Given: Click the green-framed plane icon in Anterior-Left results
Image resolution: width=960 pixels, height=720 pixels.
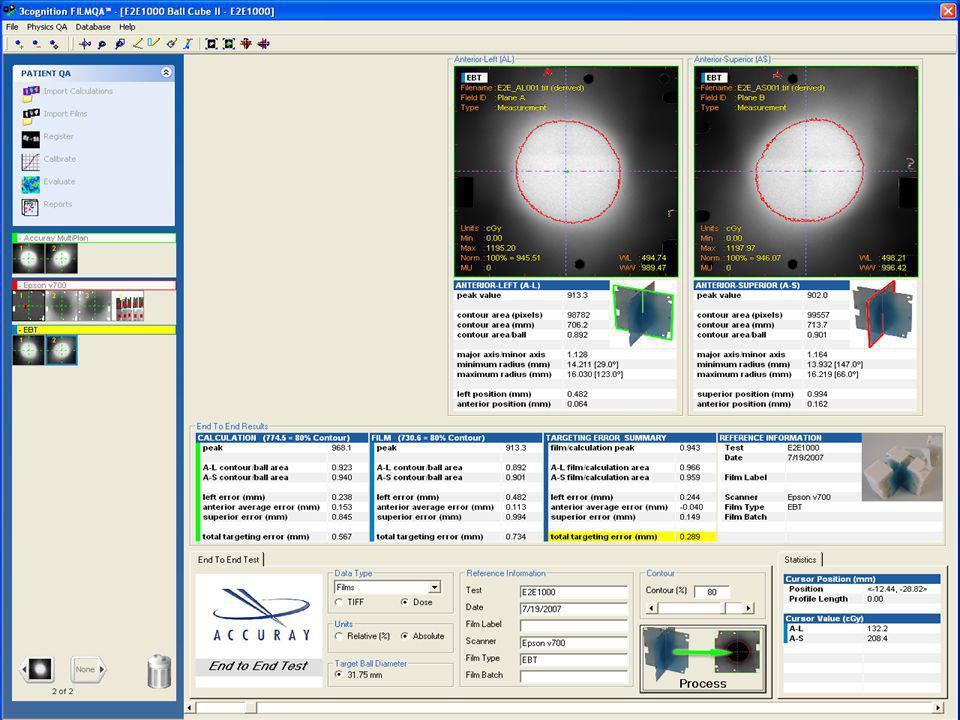Looking at the screenshot, I should pyautogui.click(x=643, y=312).
